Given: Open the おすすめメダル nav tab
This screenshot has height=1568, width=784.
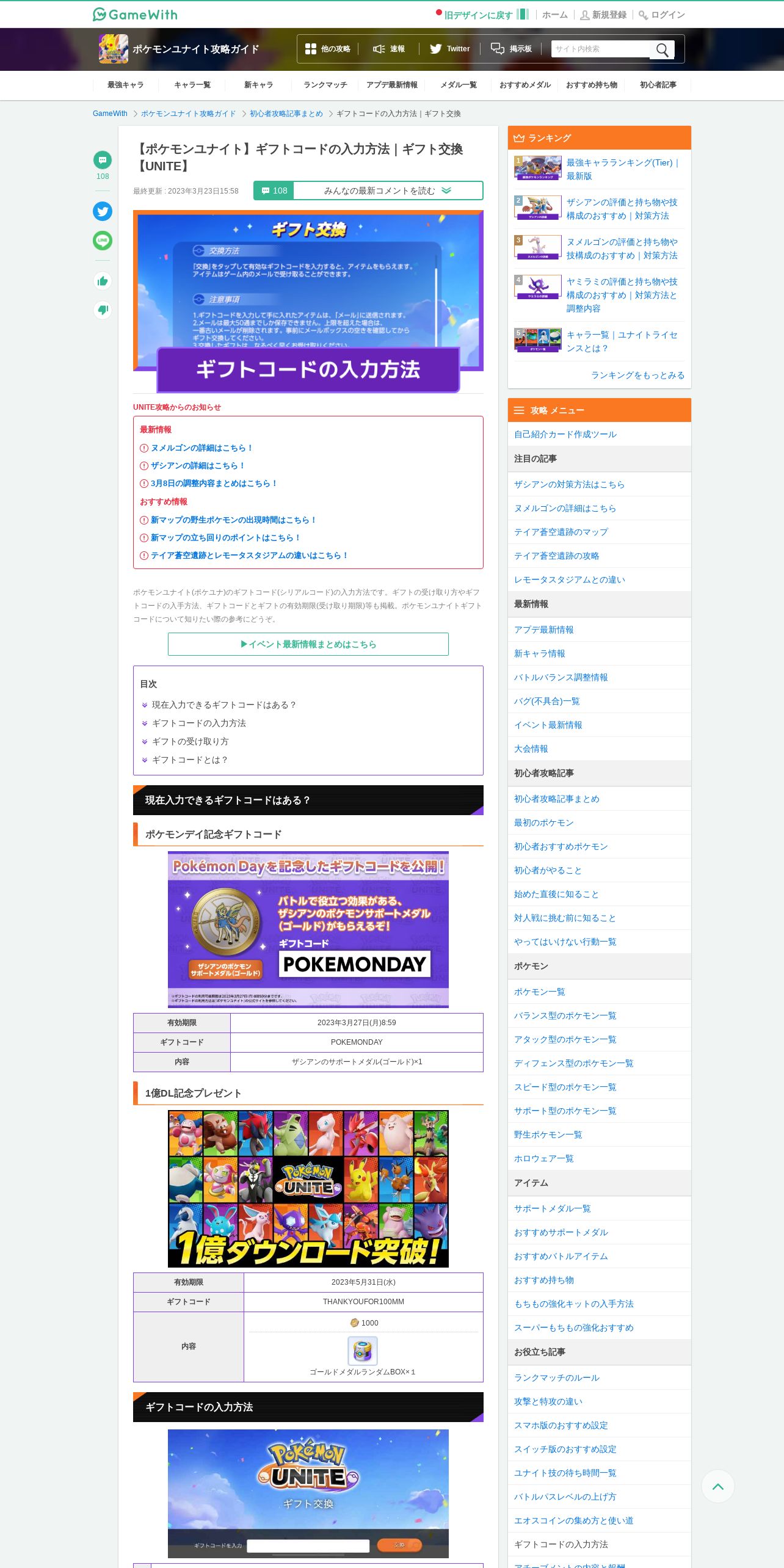Looking at the screenshot, I should [525, 85].
